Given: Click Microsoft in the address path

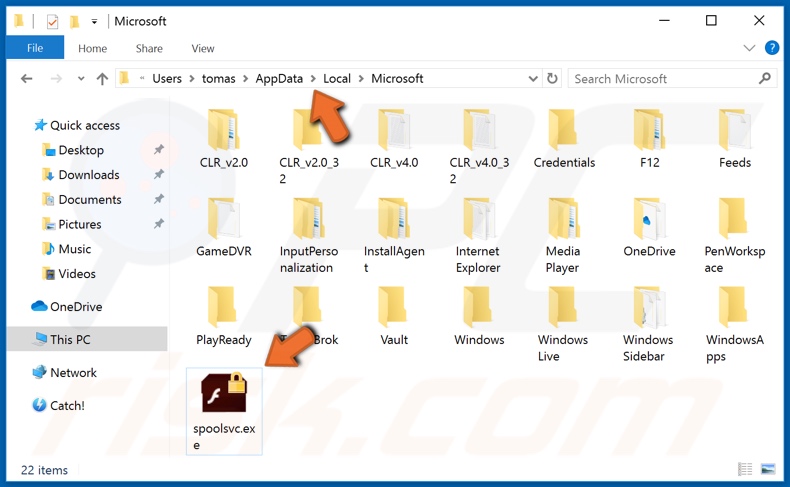Looking at the screenshot, I should (397, 79).
